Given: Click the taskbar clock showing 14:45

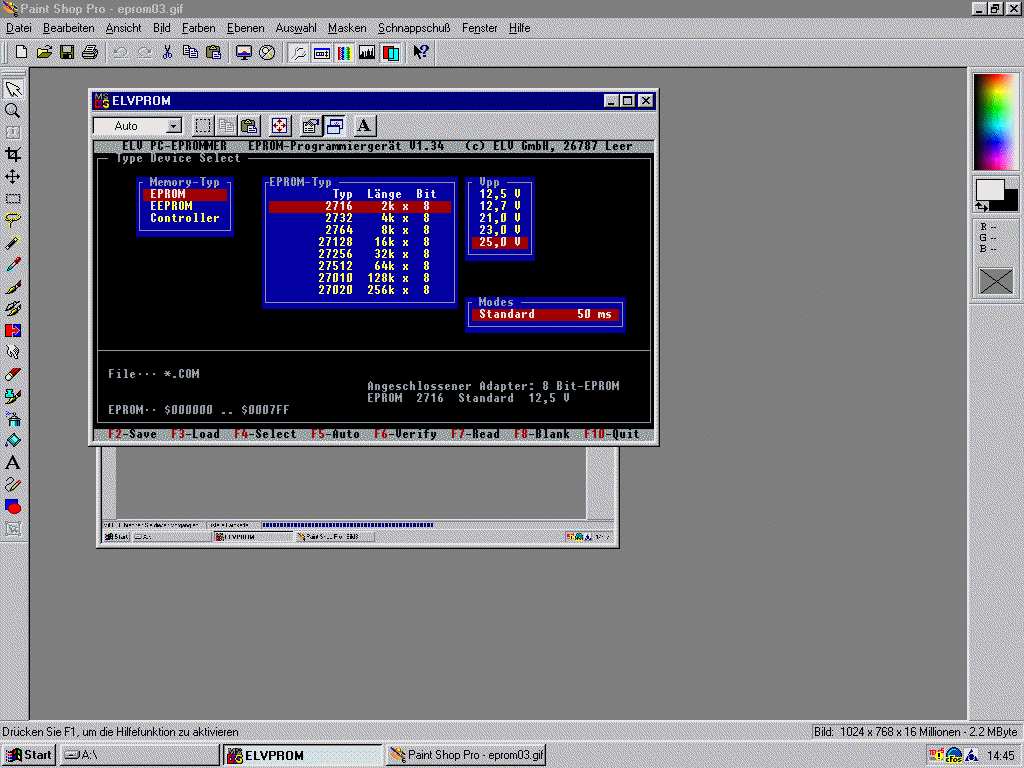Looking at the screenshot, I should click(x=1000, y=756).
